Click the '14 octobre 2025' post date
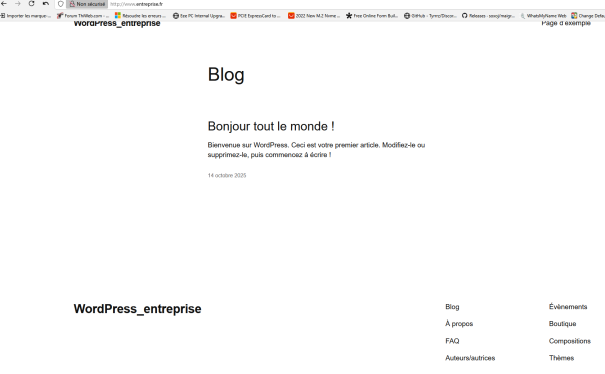The height and width of the screenshot is (374, 605). pyautogui.click(x=227, y=175)
